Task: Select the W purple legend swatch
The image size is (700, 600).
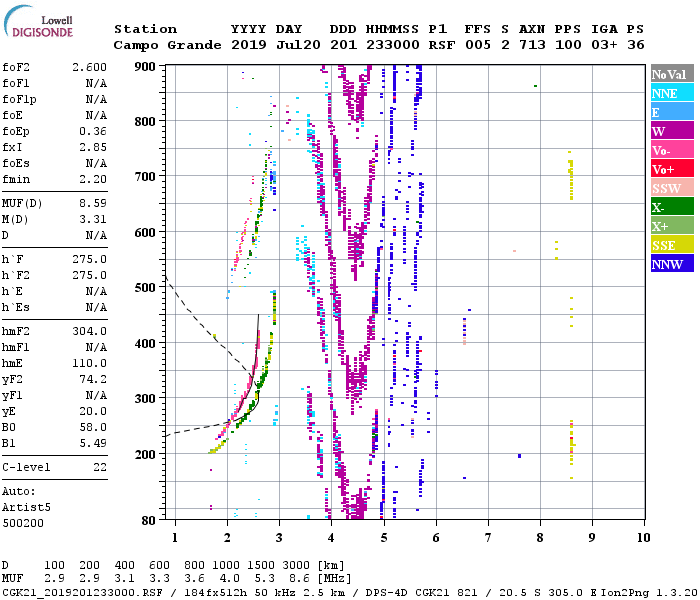Action: click(x=672, y=131)
